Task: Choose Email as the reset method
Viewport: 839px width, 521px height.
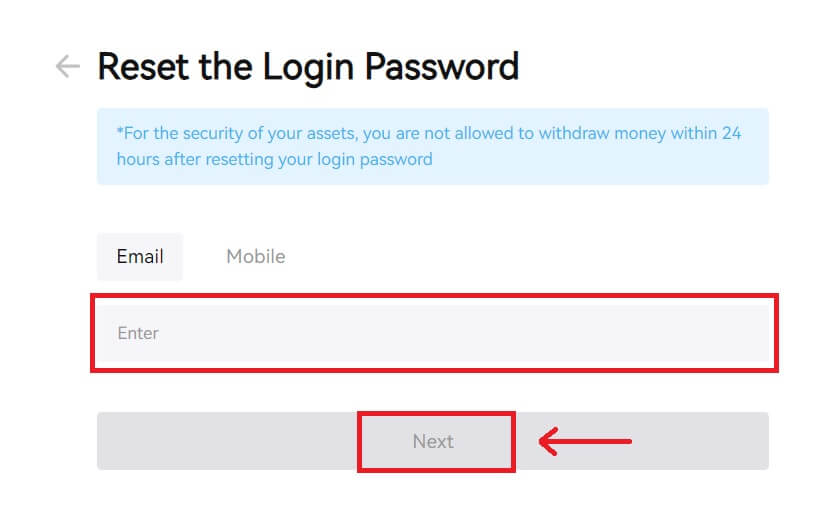Action: pyautogui.click(x=140, y=256)
